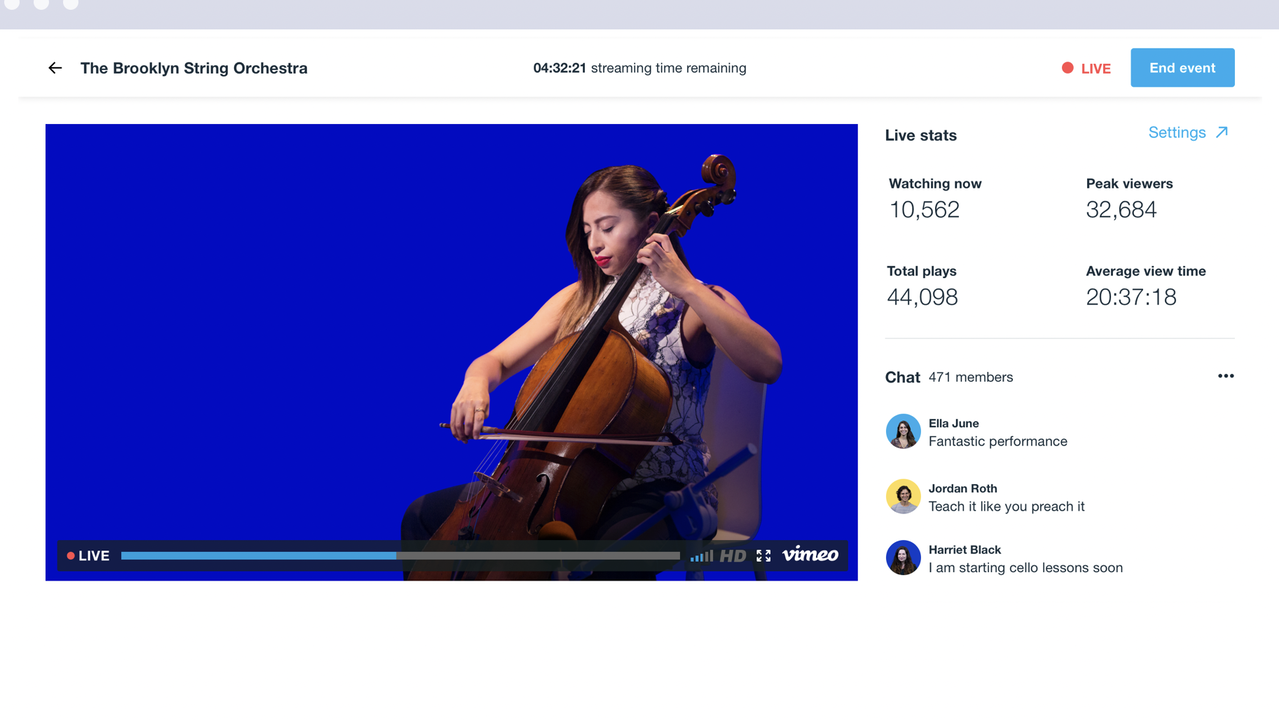Click the streaming time remaining display
The height and width of the screenshot is (720, 1279).
coord(640,68)
